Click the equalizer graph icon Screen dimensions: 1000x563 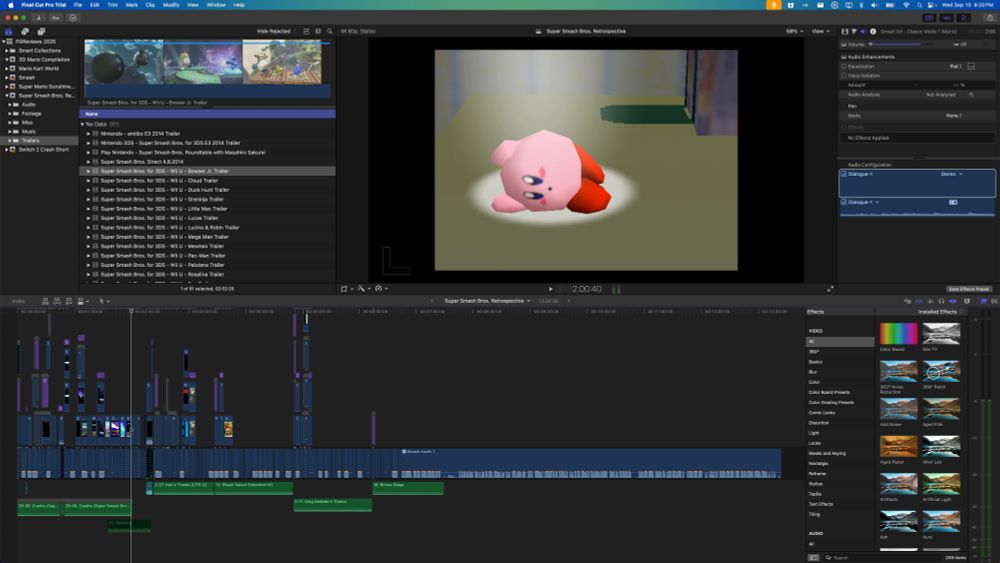971,66
